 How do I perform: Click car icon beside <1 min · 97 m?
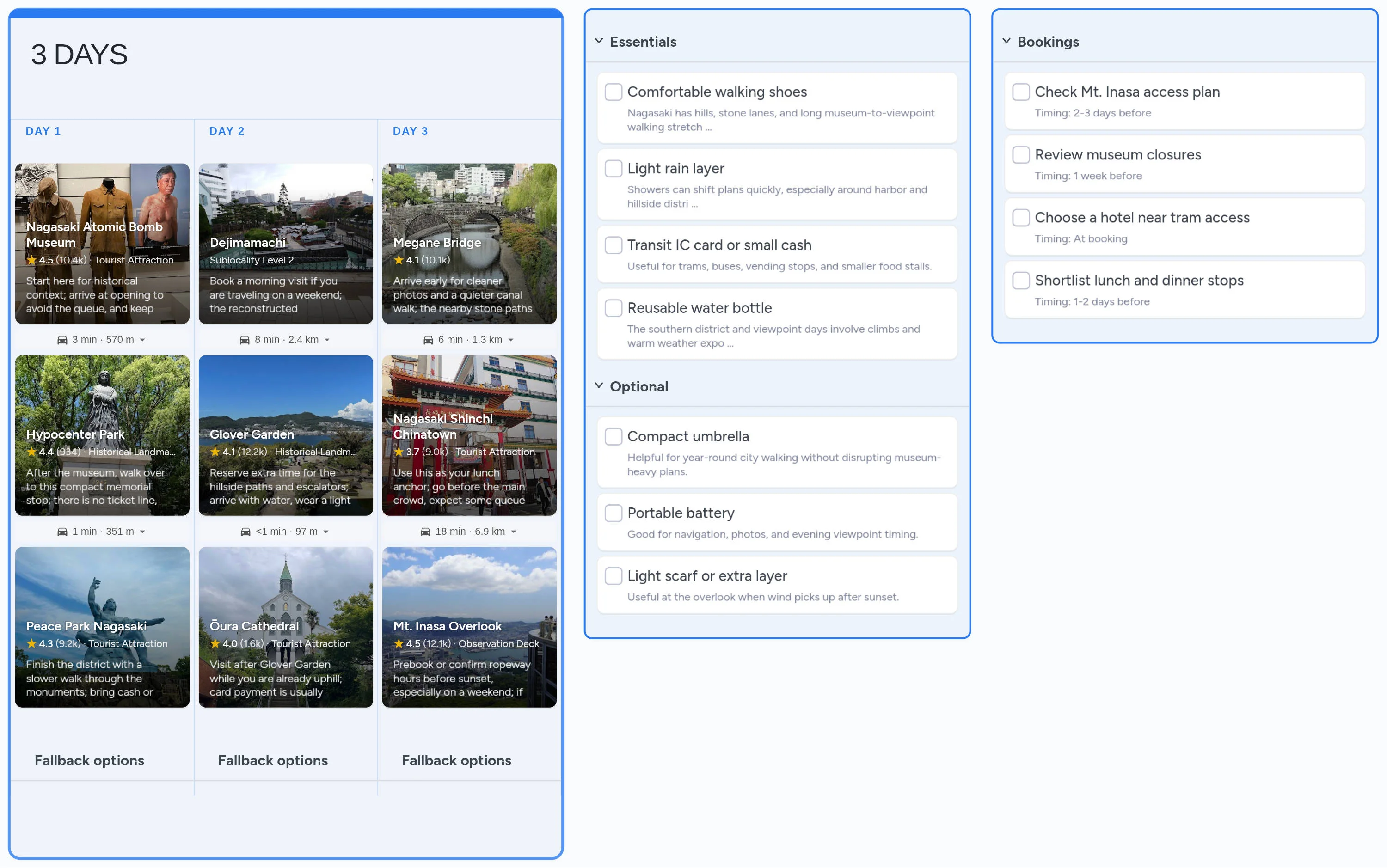(x=245, y=532)
